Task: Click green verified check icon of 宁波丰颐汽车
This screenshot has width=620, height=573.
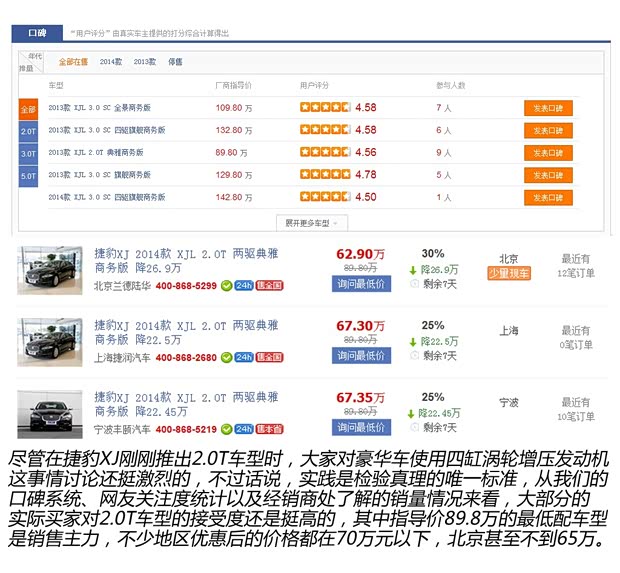Action: (x=226, y=429)
